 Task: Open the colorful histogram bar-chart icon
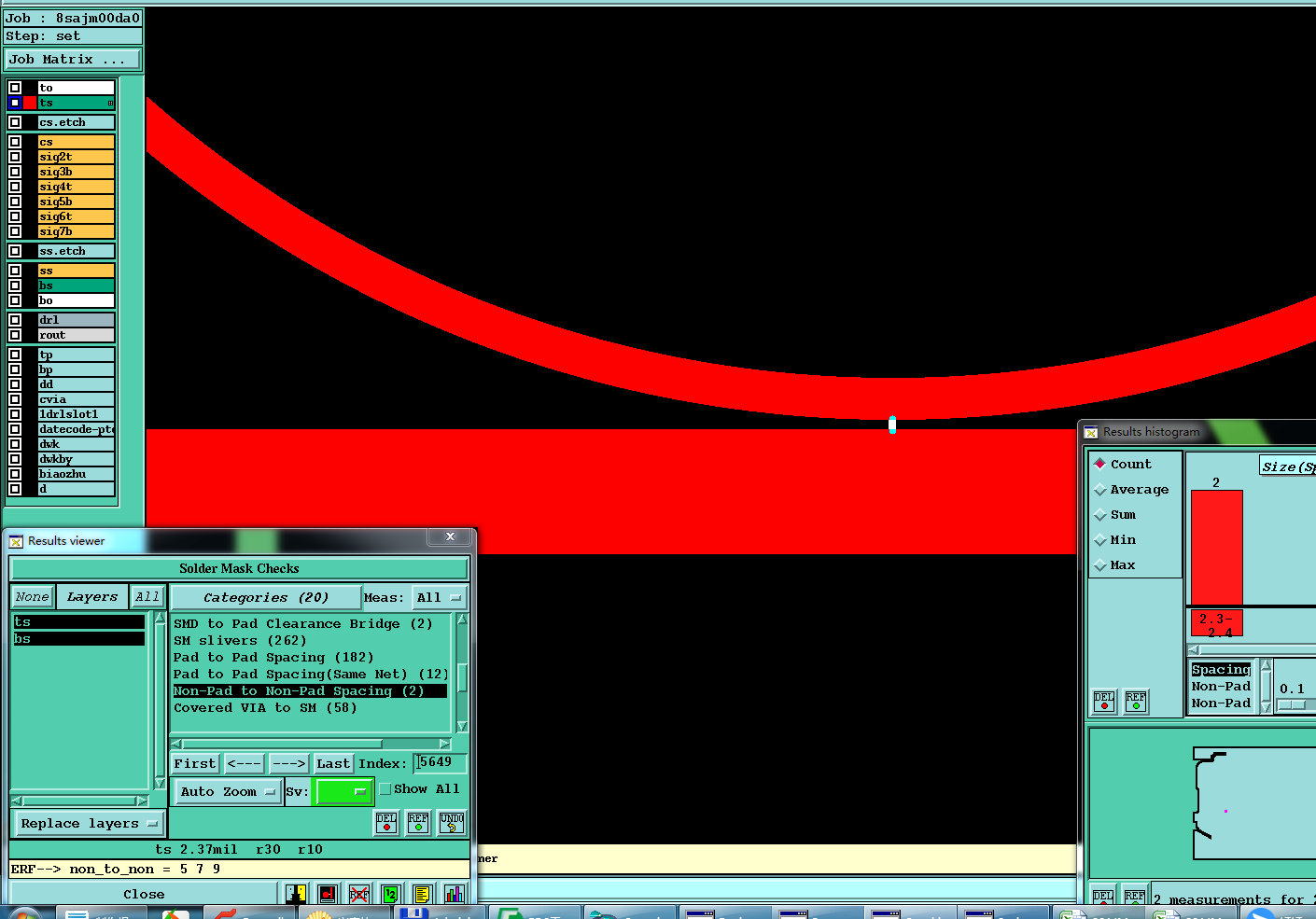454,894
